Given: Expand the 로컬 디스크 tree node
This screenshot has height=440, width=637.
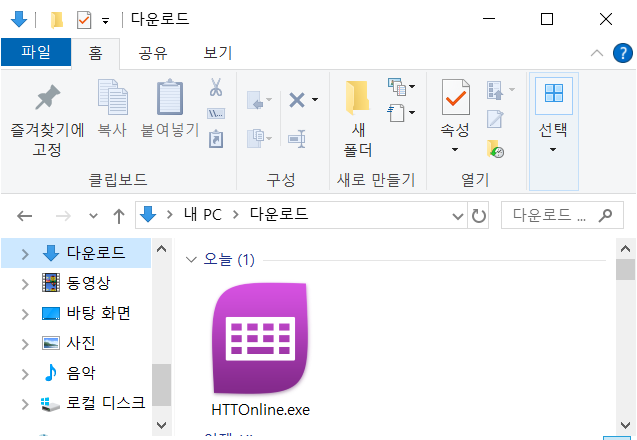Looking at the screenshot, I should click(x=25, y=404).
